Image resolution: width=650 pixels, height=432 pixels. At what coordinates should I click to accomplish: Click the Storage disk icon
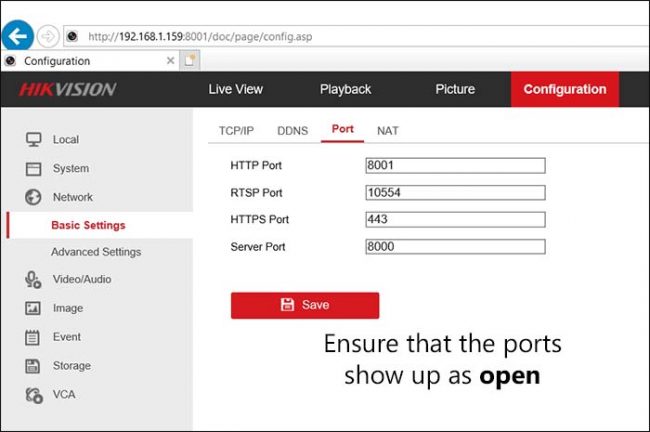coord(33,366)
